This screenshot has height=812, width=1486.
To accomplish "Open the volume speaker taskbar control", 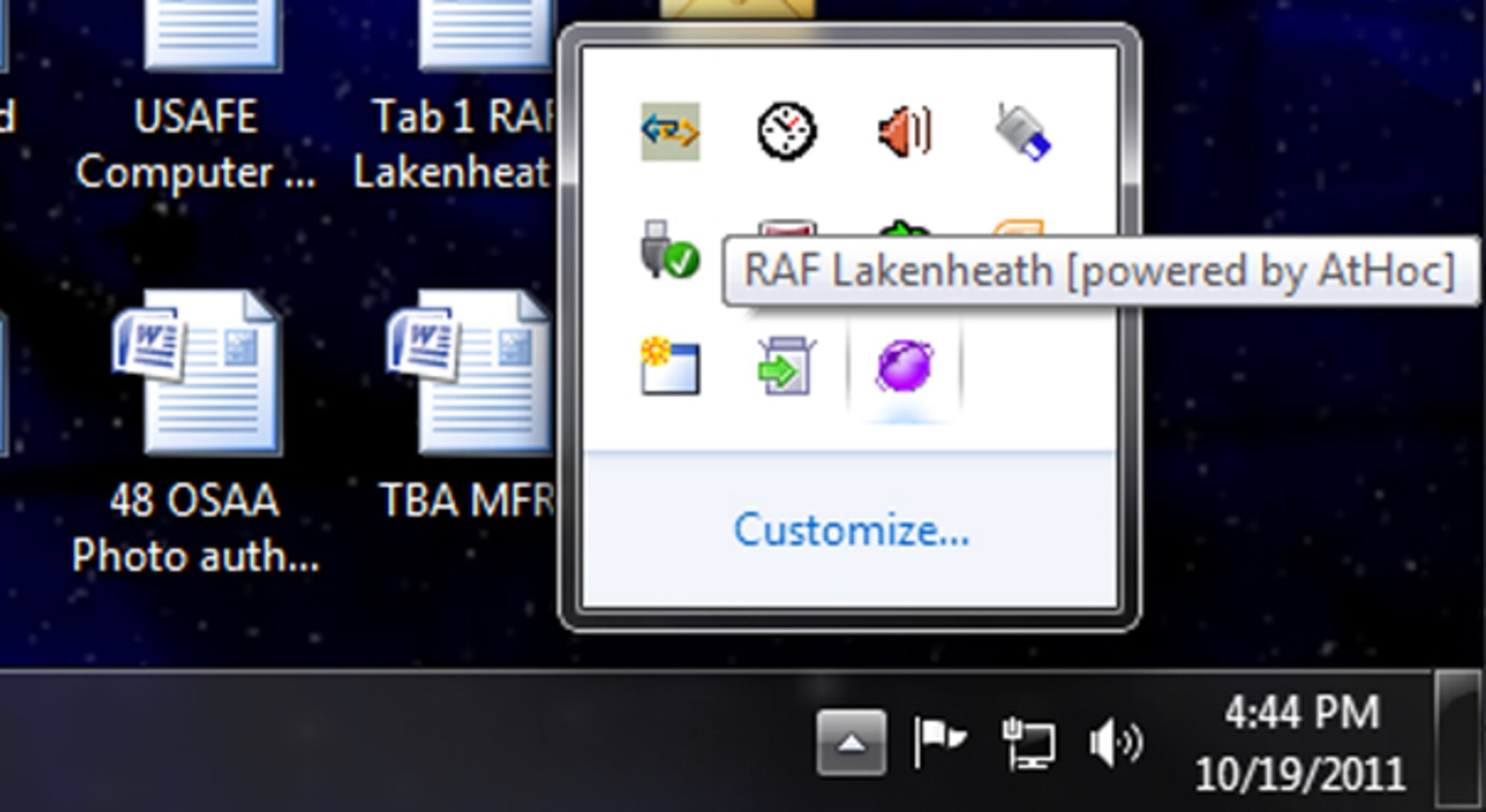I will point(1115,742).
